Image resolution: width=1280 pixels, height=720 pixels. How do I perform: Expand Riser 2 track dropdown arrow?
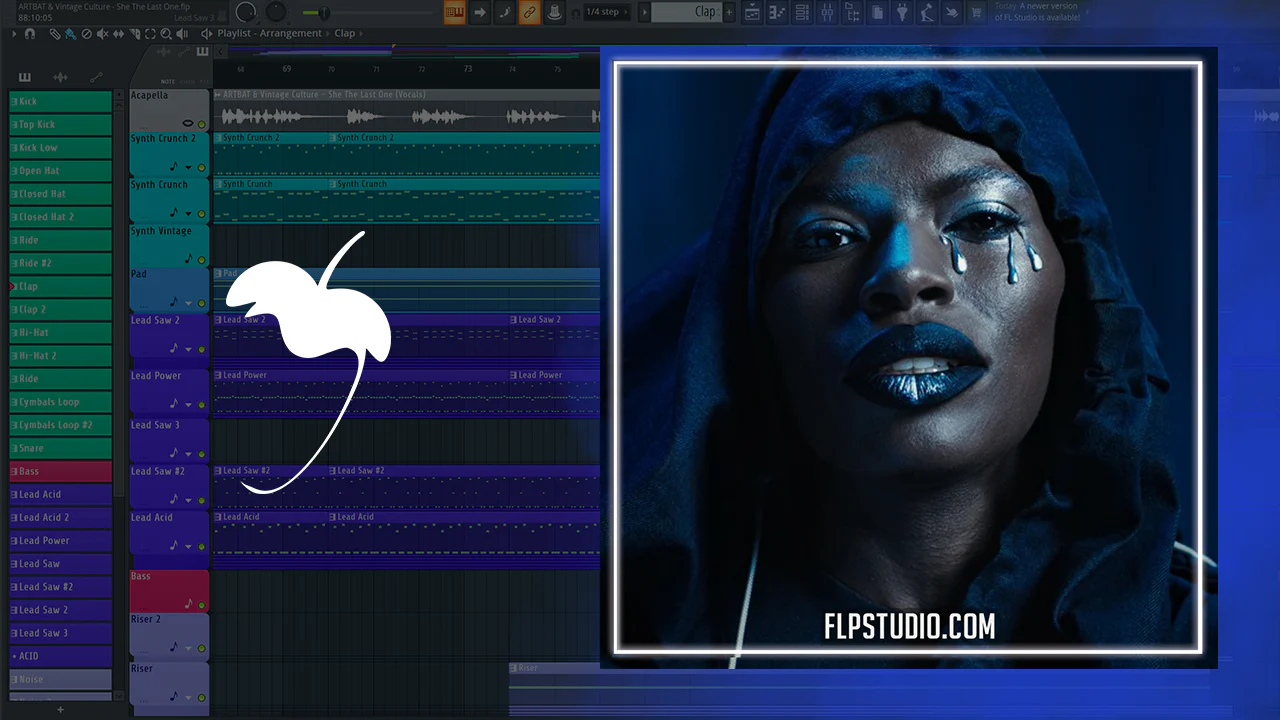(x=188, y=648)
